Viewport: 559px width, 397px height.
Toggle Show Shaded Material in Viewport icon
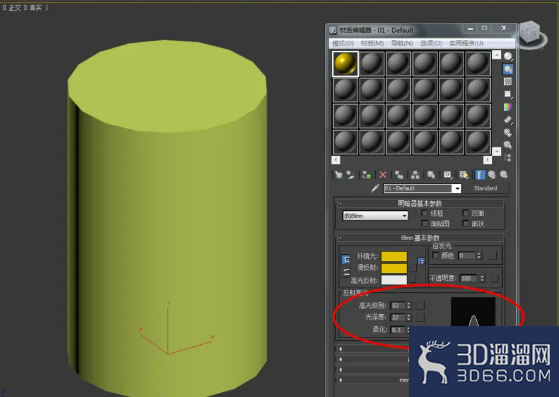point(463,175)
